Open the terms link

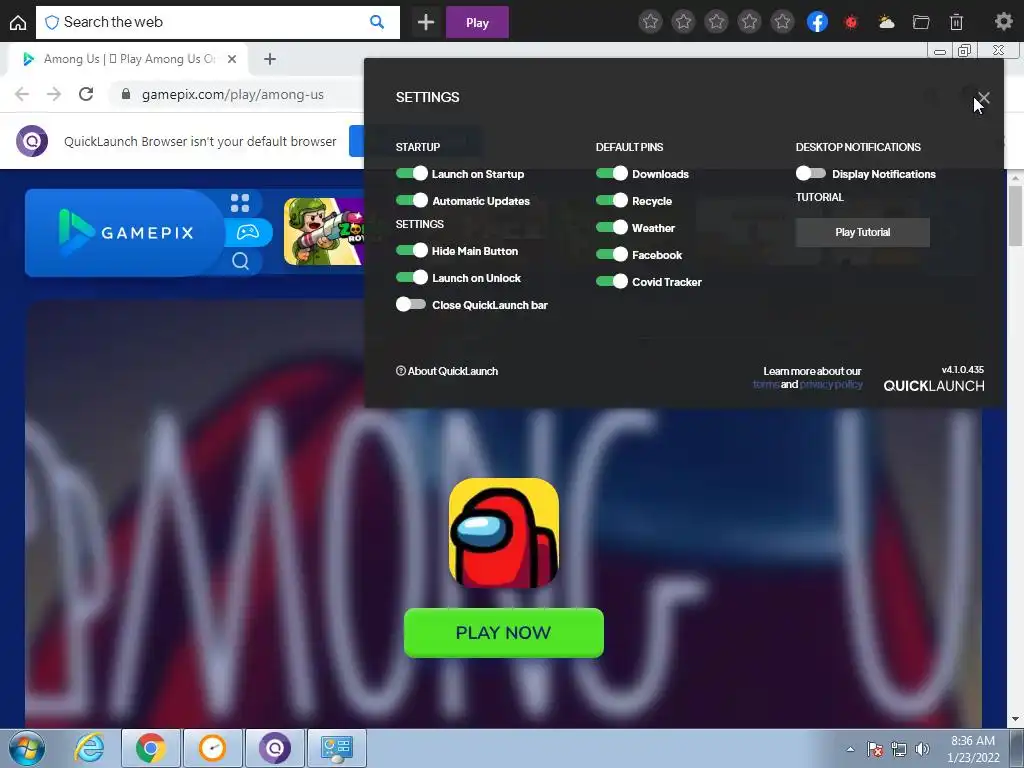coord(766,385)
